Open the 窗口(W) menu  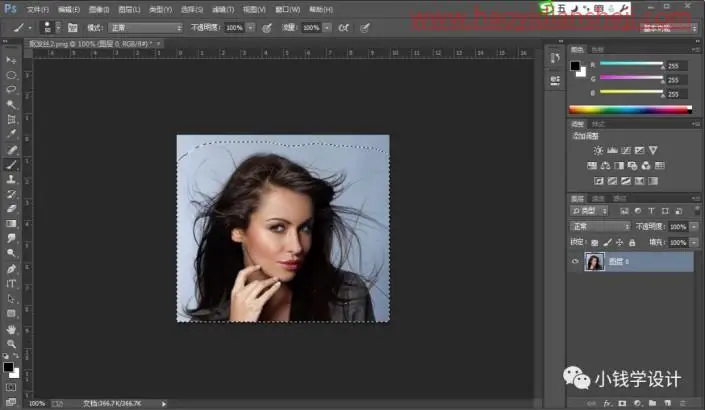(x=287, y=9)
